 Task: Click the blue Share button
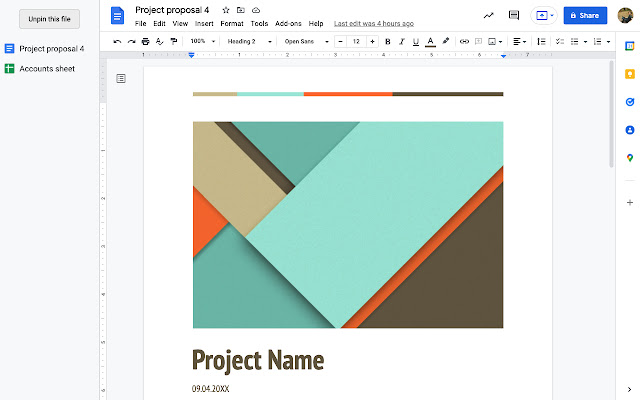tap(585, 16)
